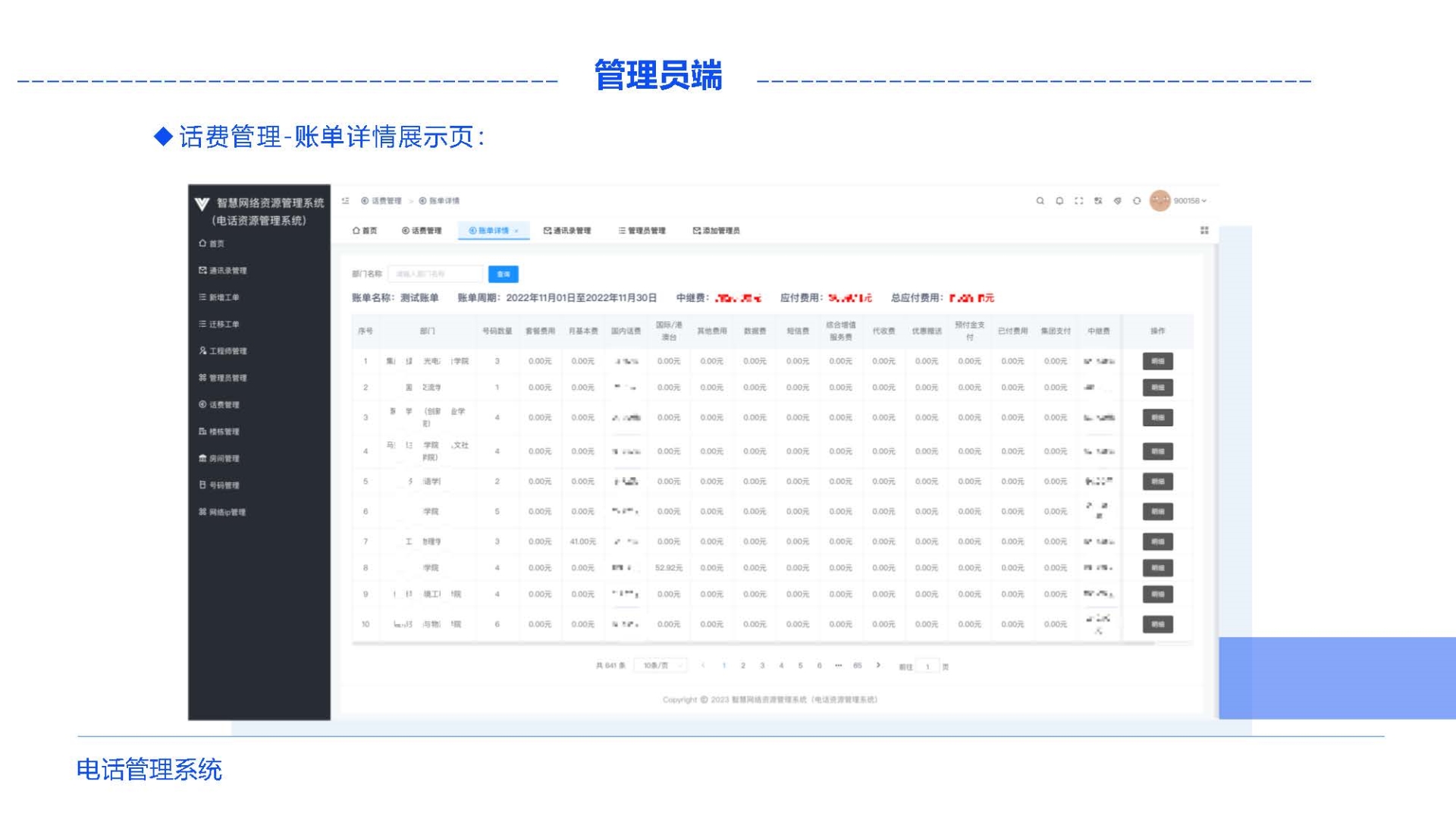Collapse sidebar using the fold icon
The height and width of the screenshot is (819, 1456).
click(x=346, y=201)
